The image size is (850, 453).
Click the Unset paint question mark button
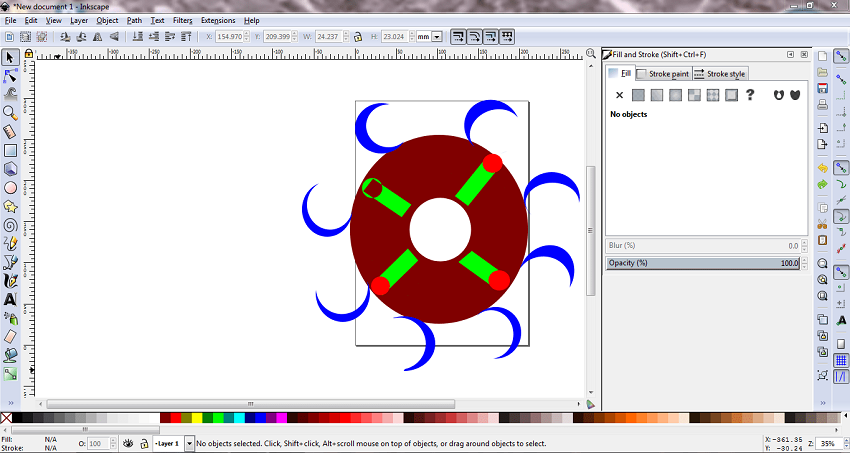tap(750, 95)
